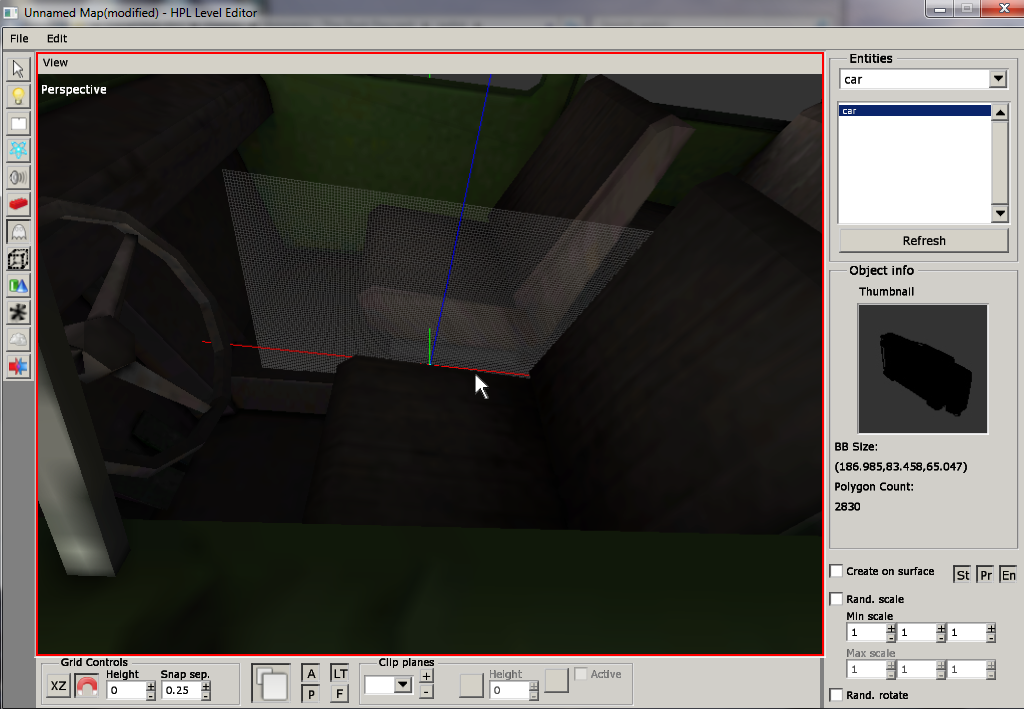Screen dimensions: 1024x709
Task: Enable Create on surface checkbox
Action: [x=836, y=571]
